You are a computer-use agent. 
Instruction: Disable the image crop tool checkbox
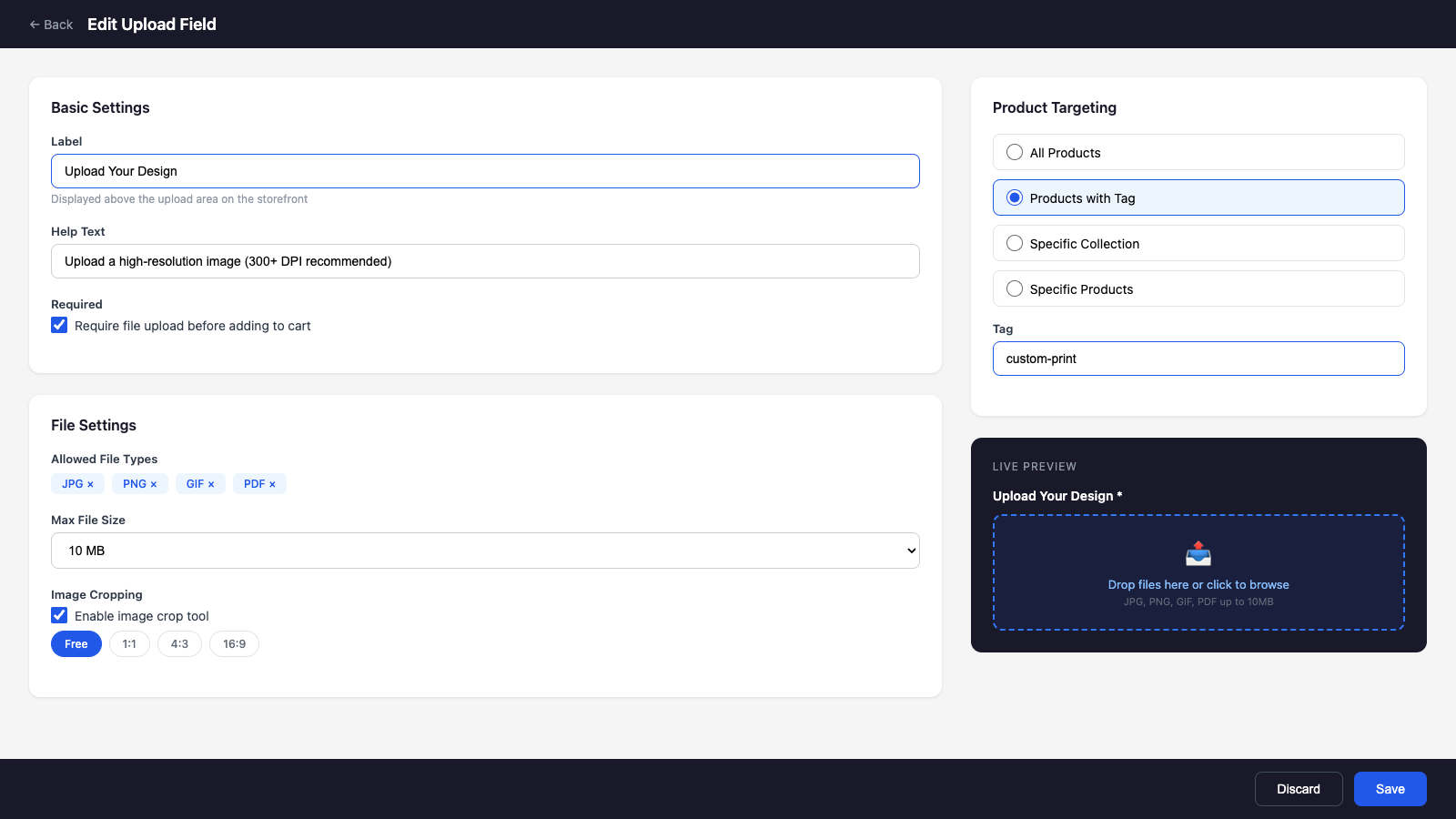(59, 615)
